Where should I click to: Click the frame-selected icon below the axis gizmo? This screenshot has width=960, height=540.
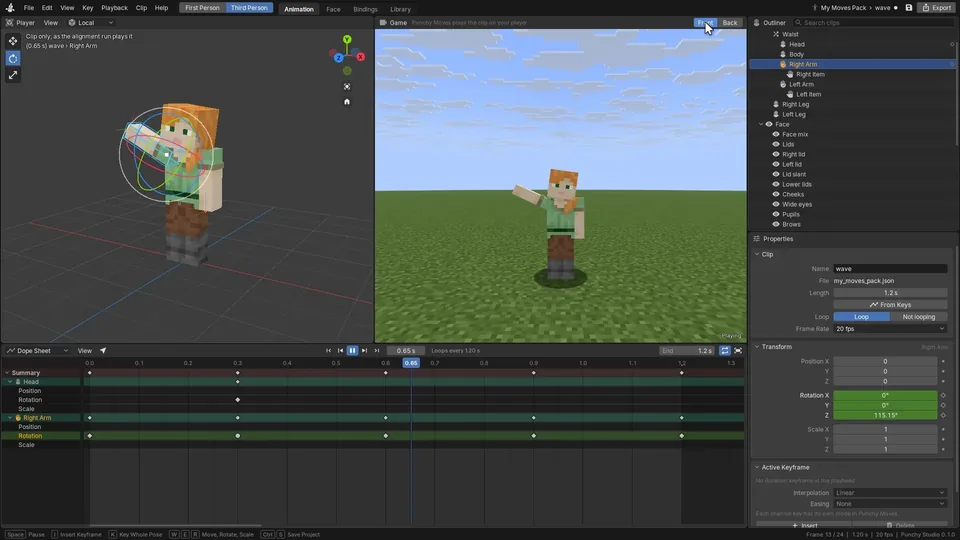347,87
